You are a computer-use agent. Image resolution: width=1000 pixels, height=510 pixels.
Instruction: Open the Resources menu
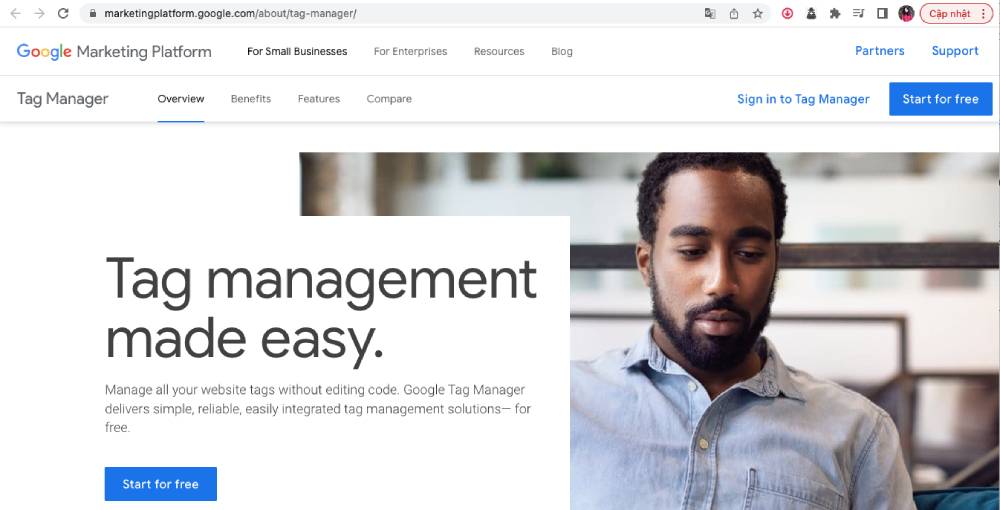tap(499, 52)
